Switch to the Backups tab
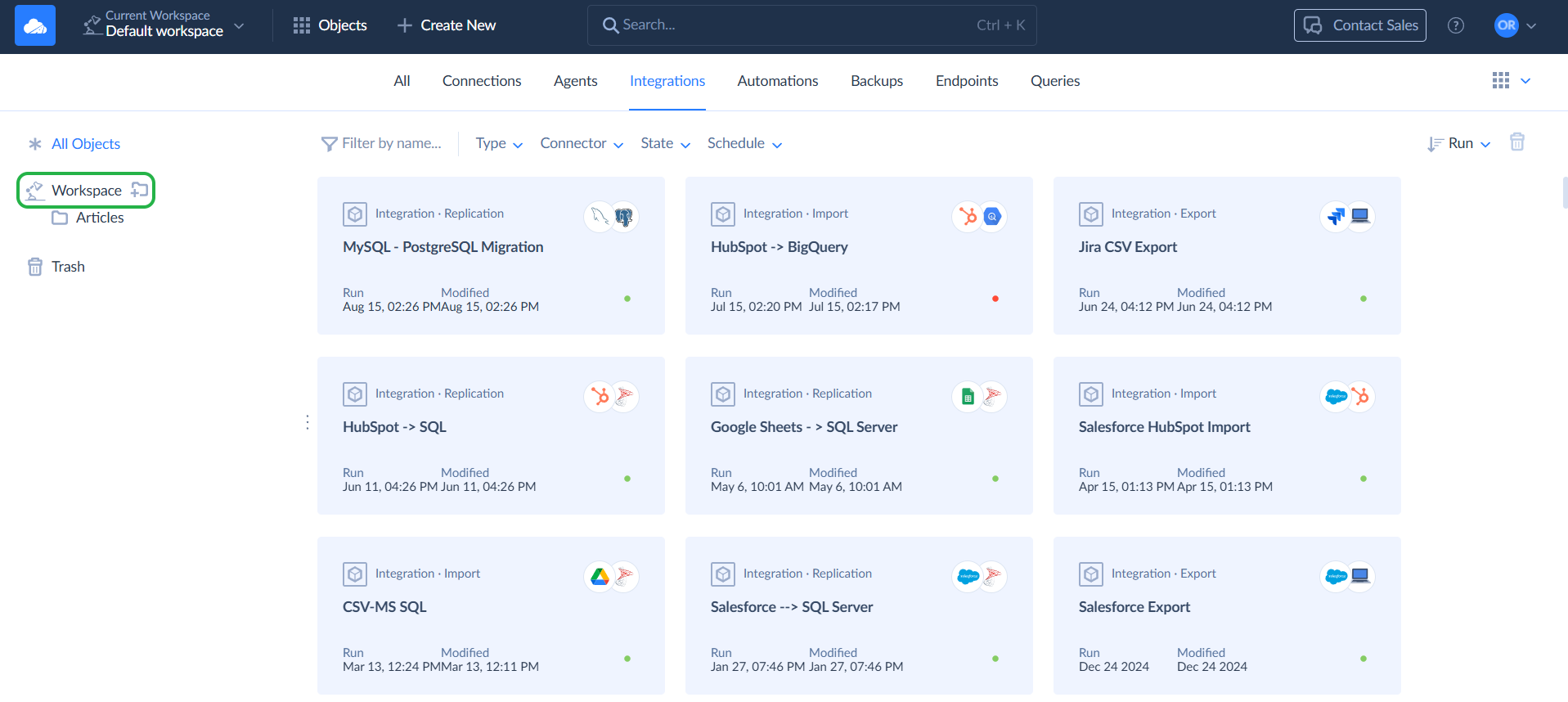 click(x=877, y=81)
